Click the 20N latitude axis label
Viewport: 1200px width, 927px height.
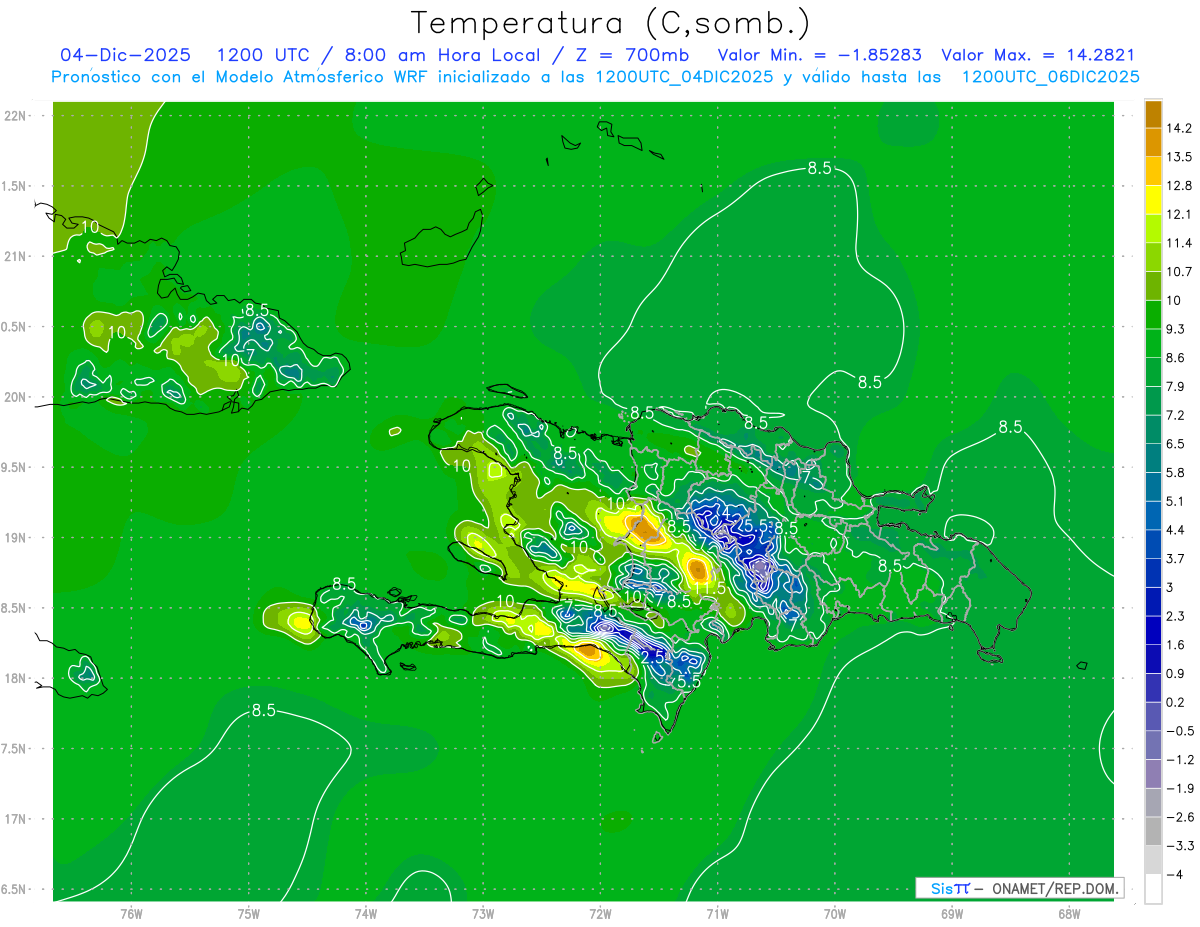[x=16, y=397]
